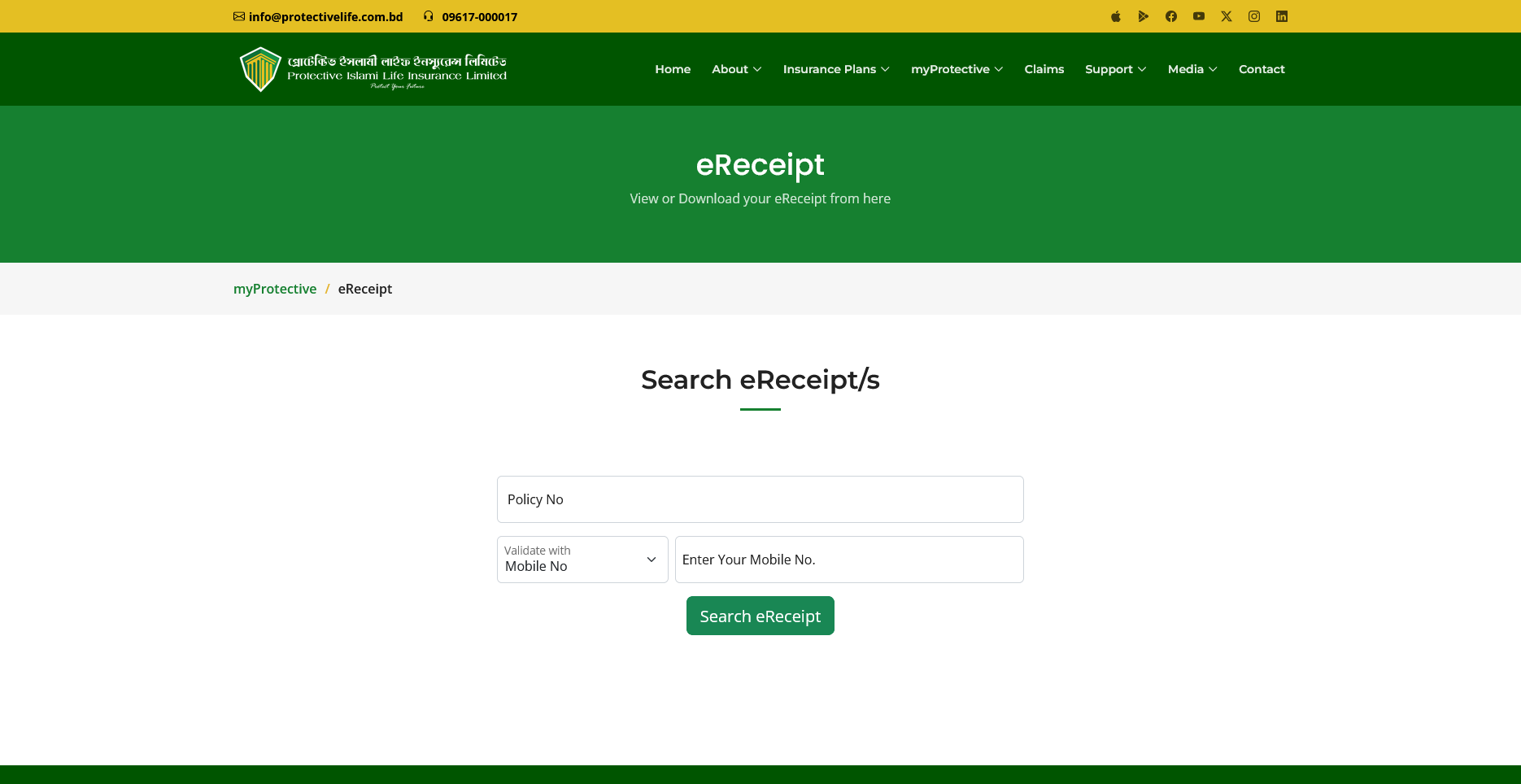The image size is (1521, 784).
Task: Expand the About dropdown menu
Action: [x=737, y=69]
